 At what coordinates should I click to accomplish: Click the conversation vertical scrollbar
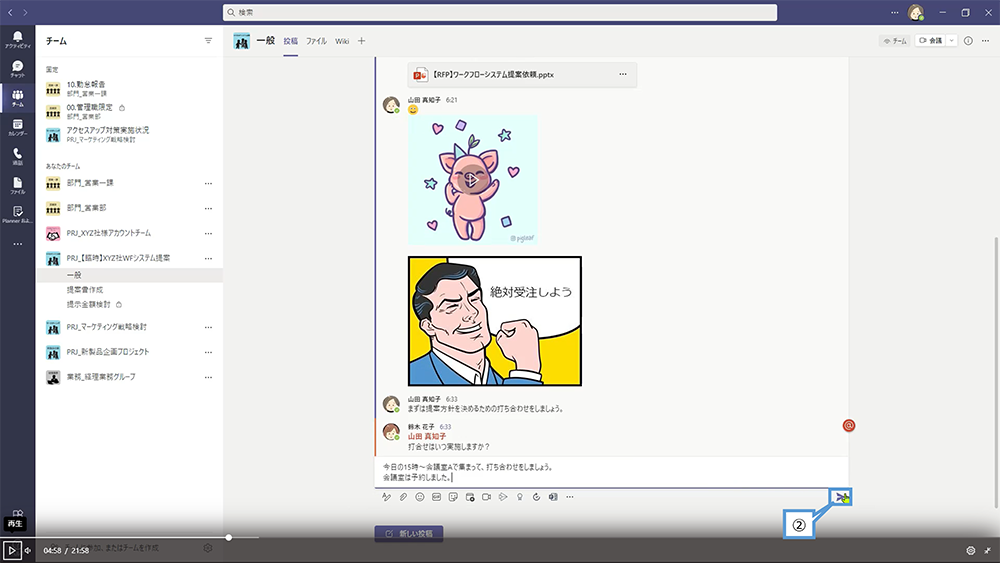pos(996,373)
